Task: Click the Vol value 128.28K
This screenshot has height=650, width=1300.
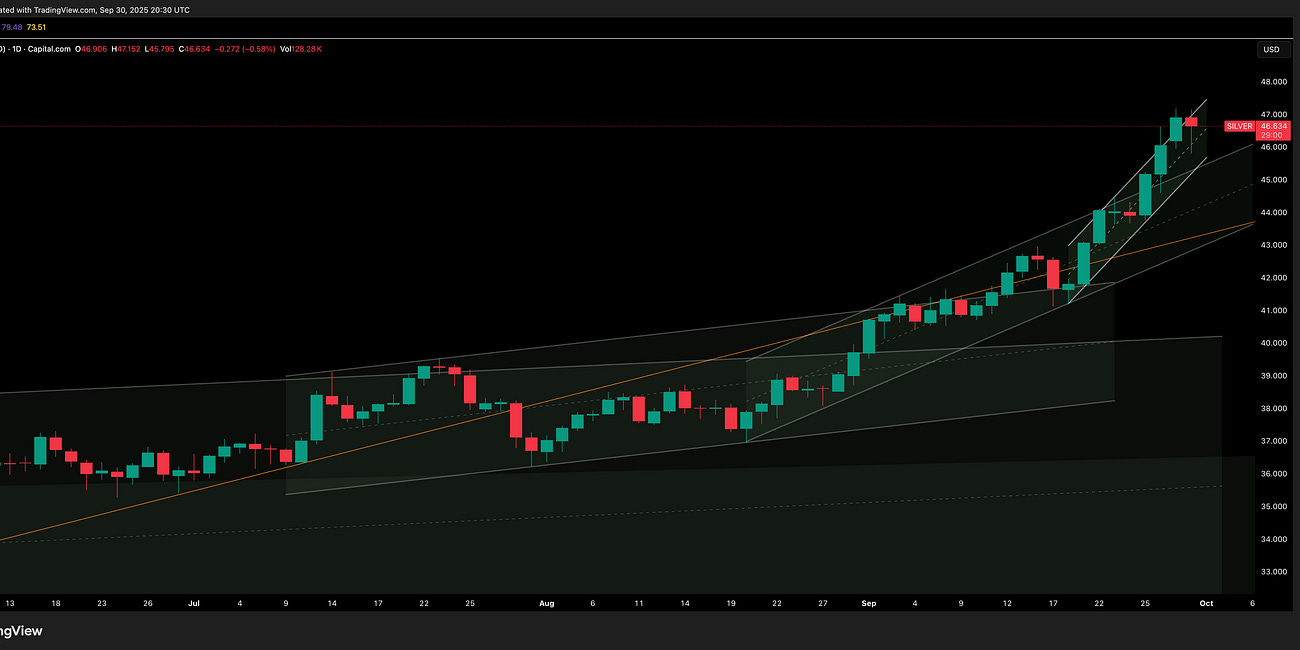Action: [x=303, y=48]
